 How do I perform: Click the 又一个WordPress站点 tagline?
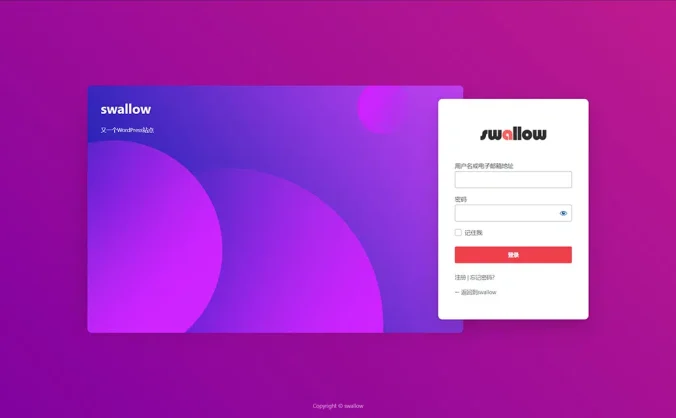pos(127,130)
